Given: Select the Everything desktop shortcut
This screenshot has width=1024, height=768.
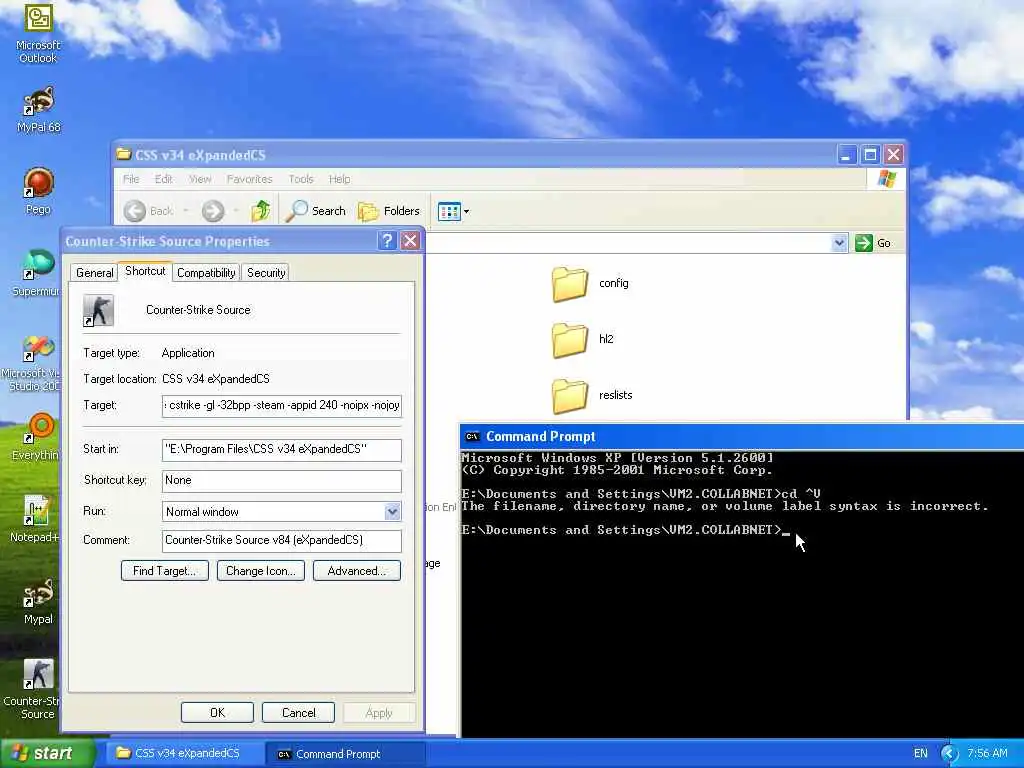Looking at the screenshot, I should (x=36, y=436).
